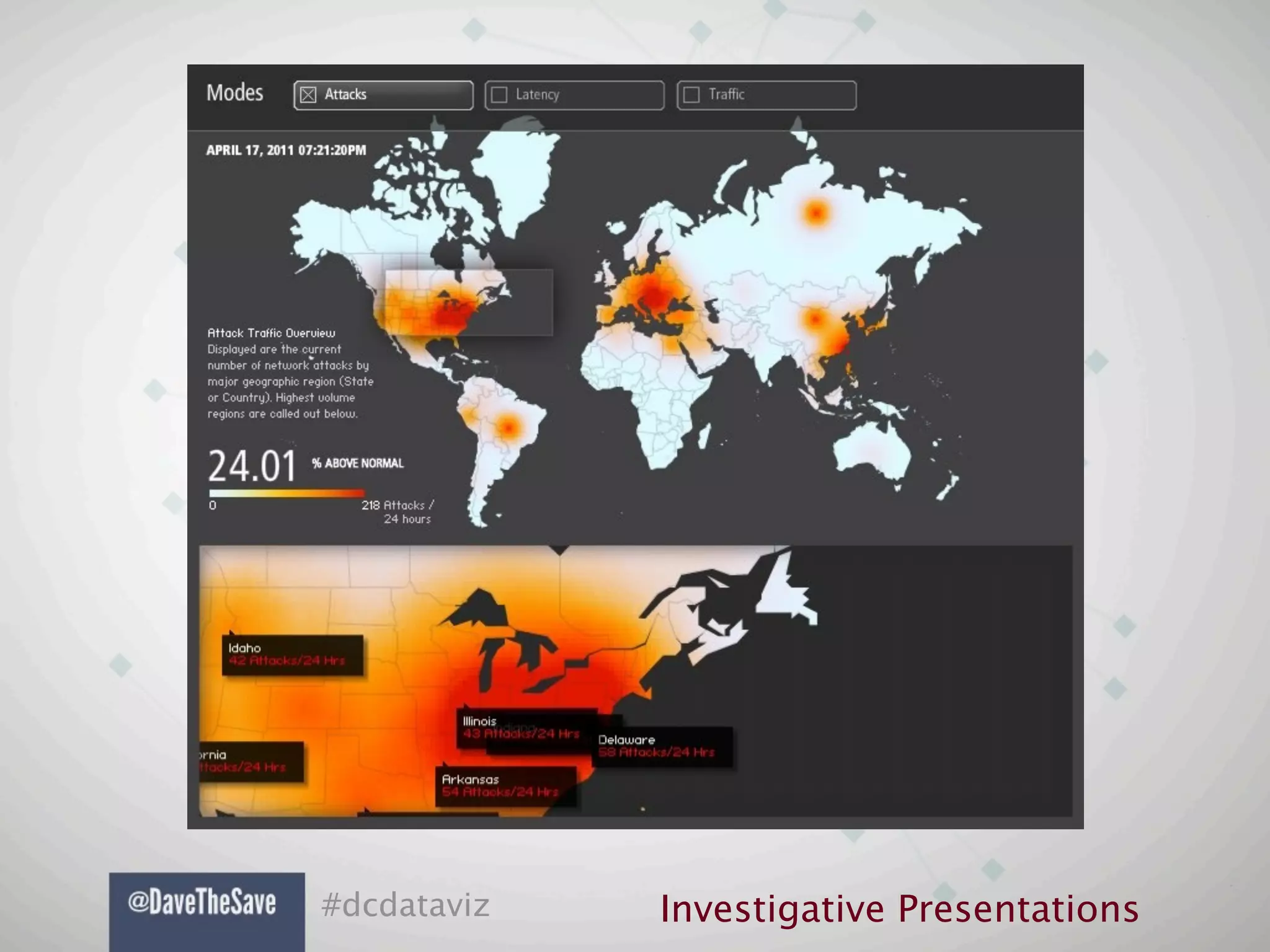The image size is (1270, 952).
Task: Select the partially hidden California attacks callout
Action: [x=251, y=762]
